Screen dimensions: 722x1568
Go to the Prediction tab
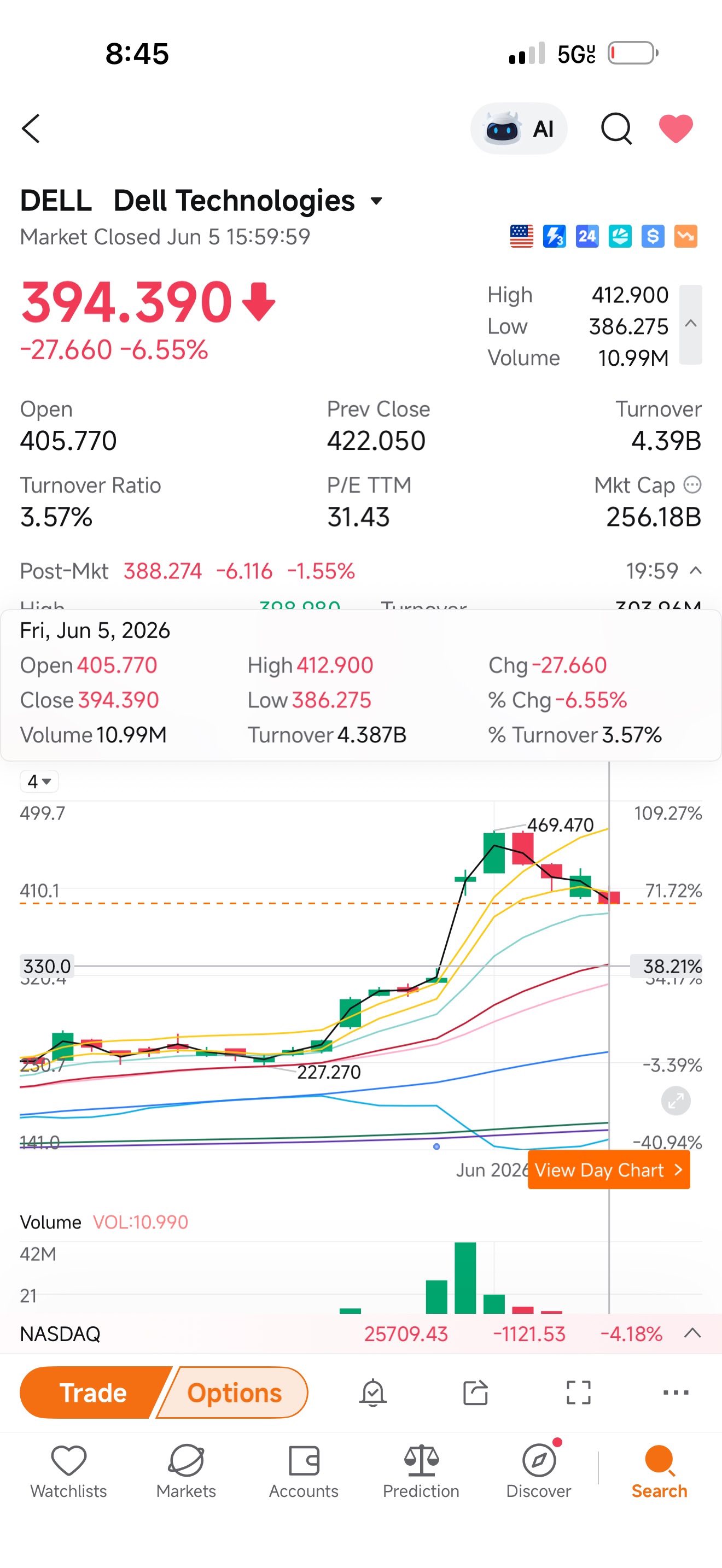[x=421, y=1471]
